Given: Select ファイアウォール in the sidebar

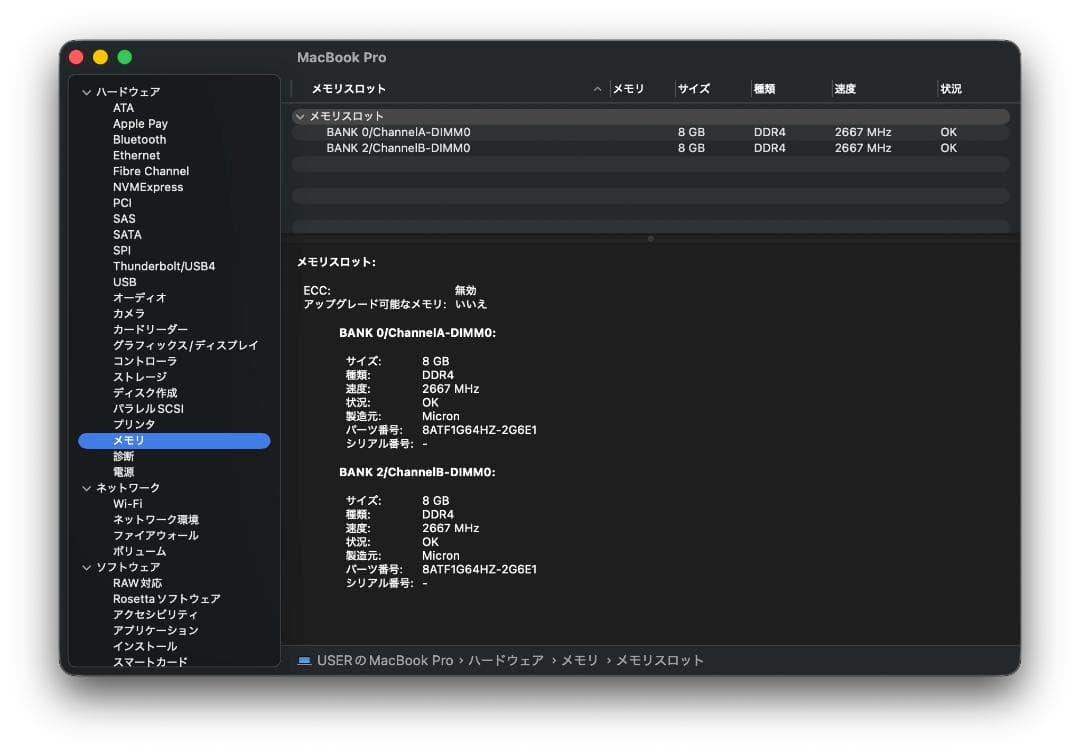Looking at the screenshot, I should click(x=156, y=536).
